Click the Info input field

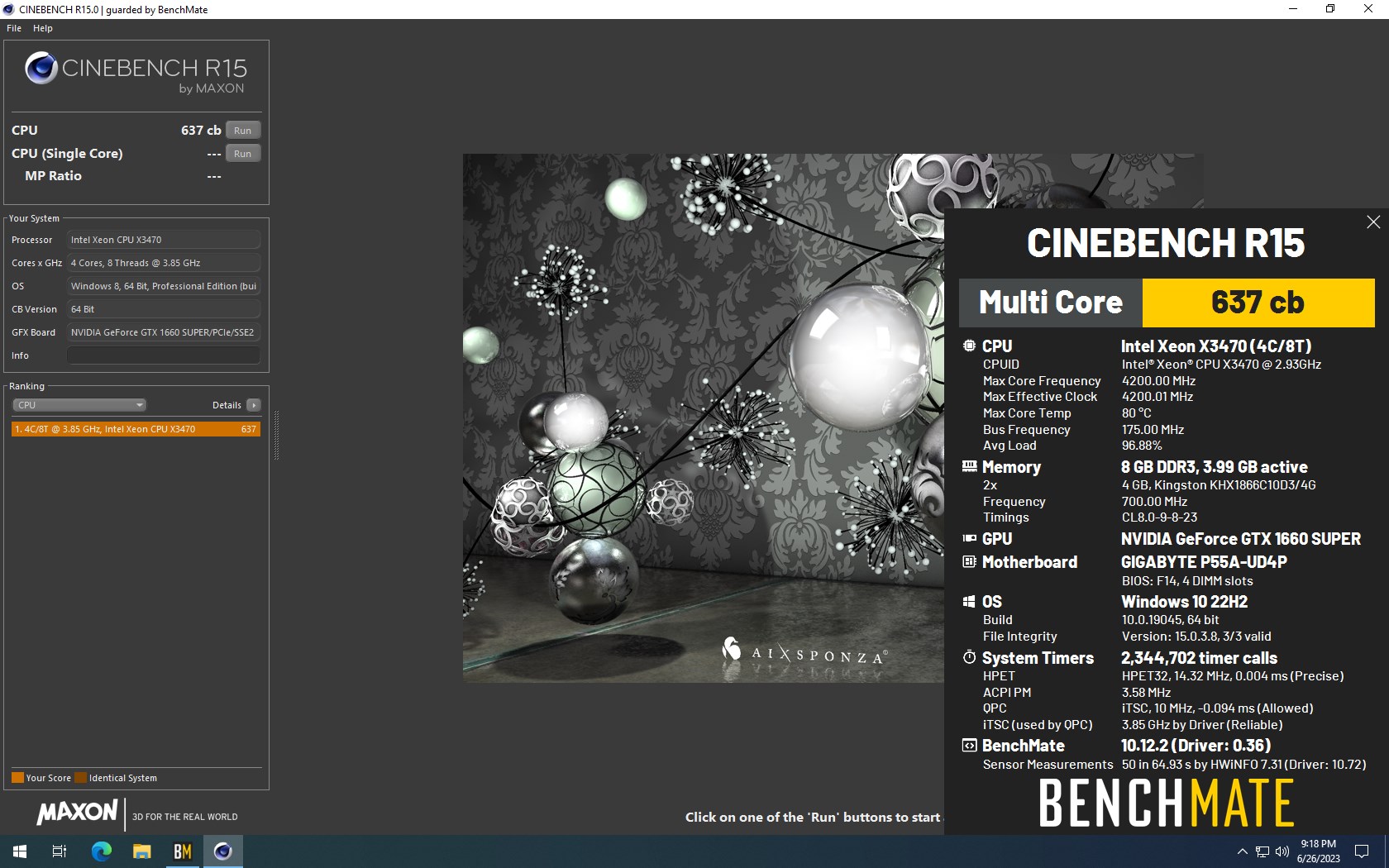(x=164, y=355)
